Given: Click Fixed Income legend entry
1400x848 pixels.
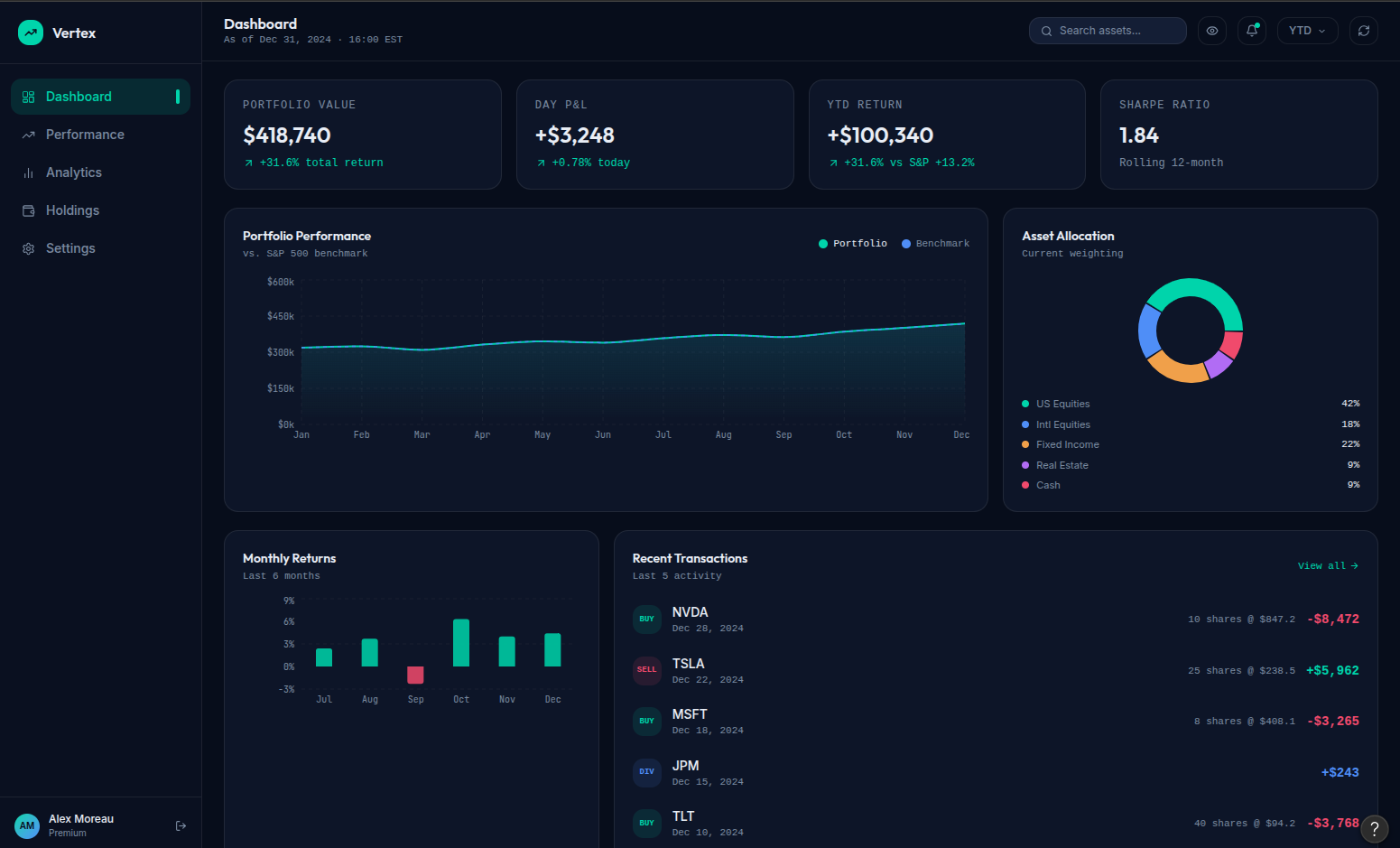Looking at the screenshot, I should point(1191,444).
